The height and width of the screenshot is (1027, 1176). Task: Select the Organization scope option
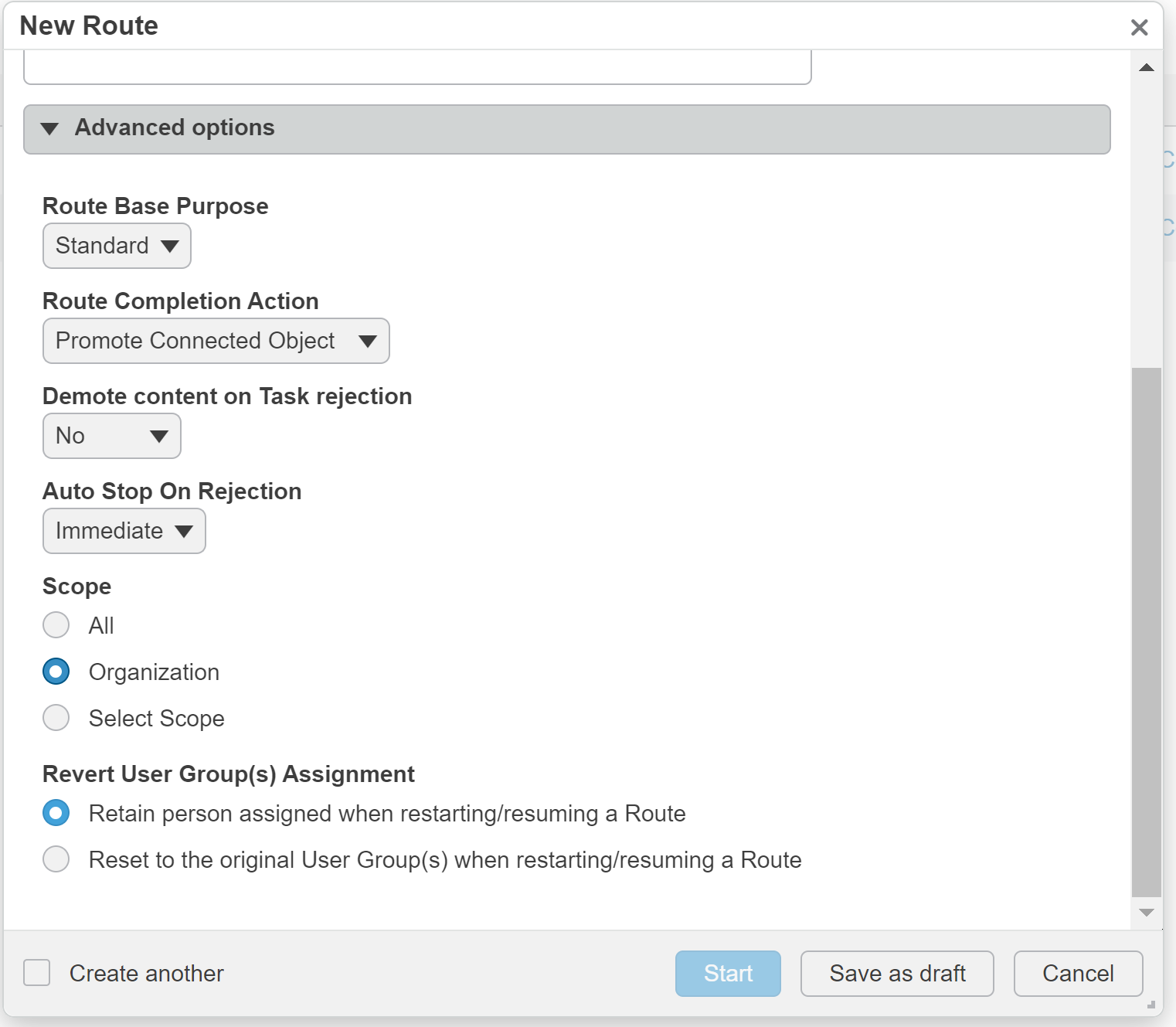click(x=56, y=672)
